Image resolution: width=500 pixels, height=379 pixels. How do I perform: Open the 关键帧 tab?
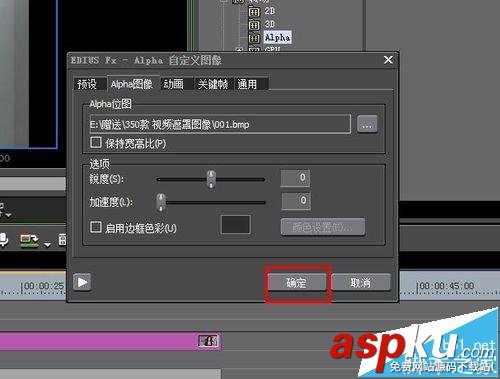click(213, 84)
